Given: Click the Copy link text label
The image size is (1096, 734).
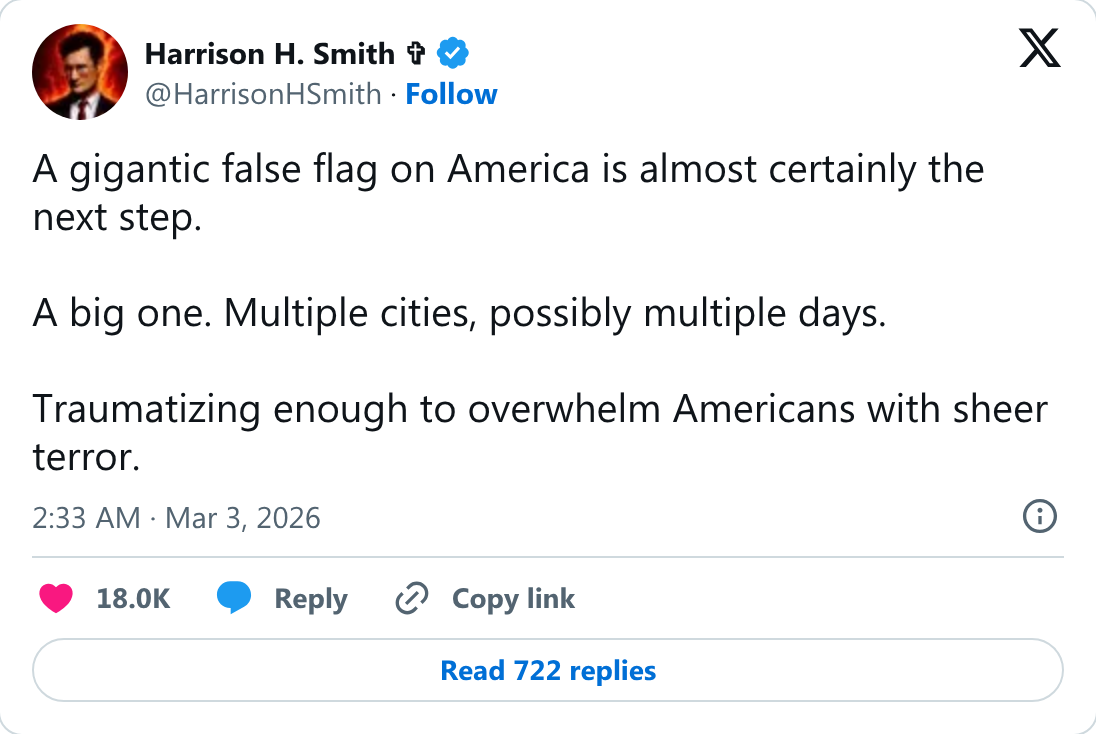Looking at the screenshot, I should [513, 600].
